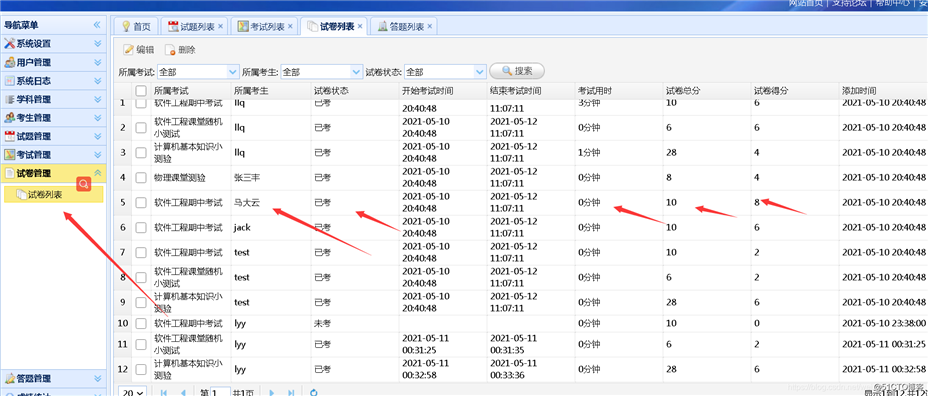Close the 试题列表 tab
The image size is (928, 396).
click(220, 27)
